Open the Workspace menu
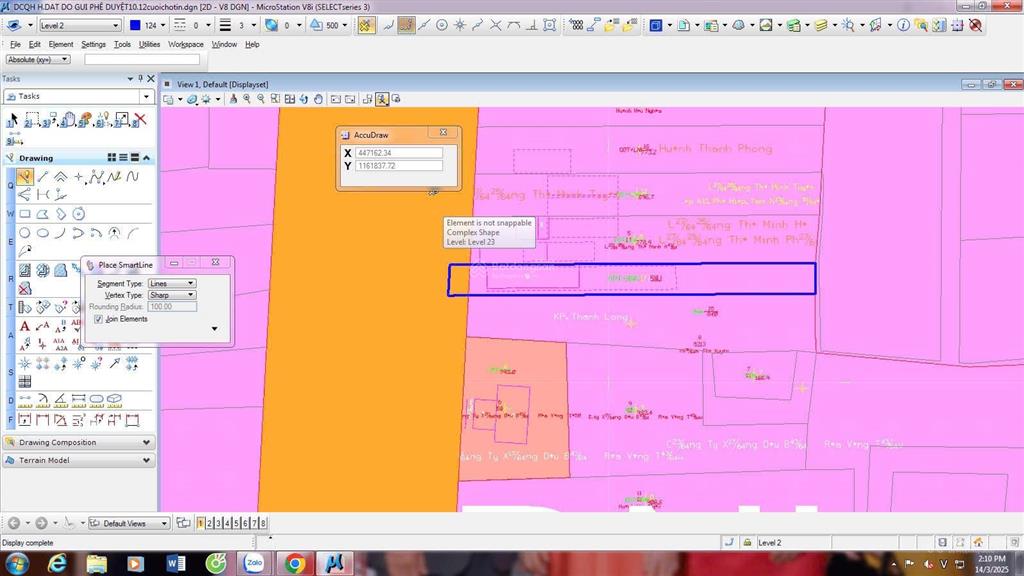 coord(185,44)
